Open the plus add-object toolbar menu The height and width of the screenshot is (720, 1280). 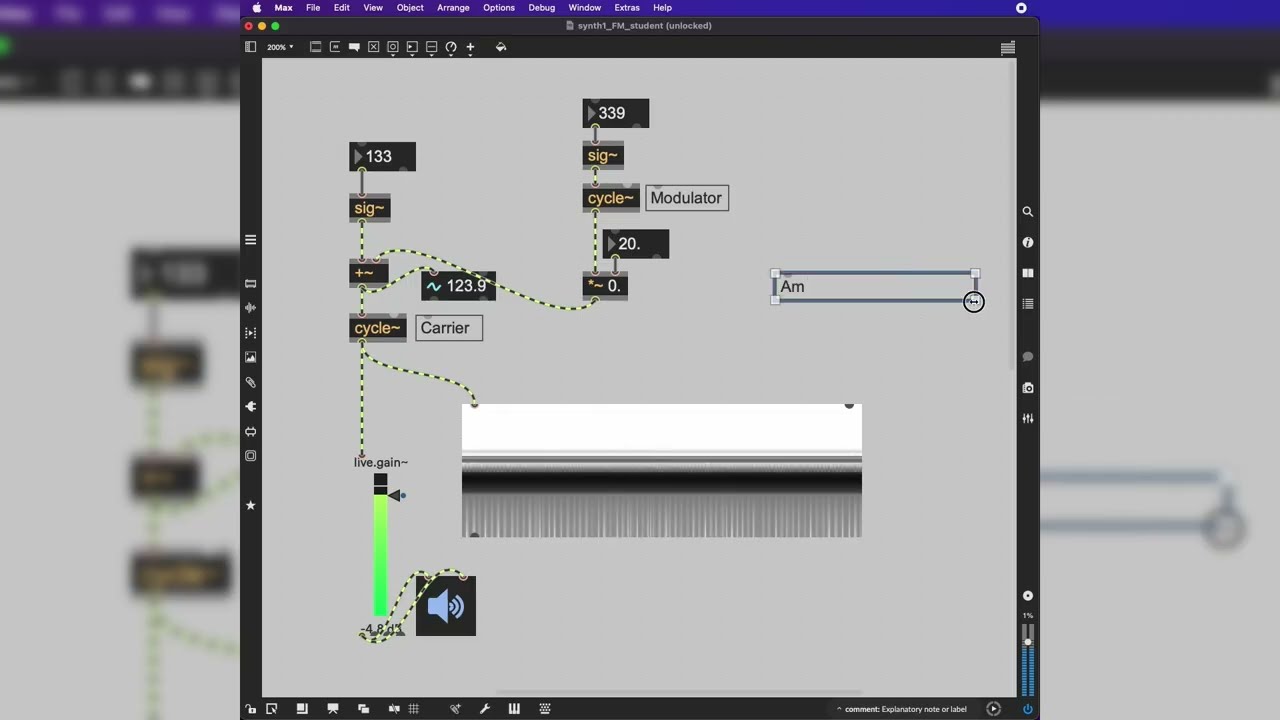click(x=470, y=47)
